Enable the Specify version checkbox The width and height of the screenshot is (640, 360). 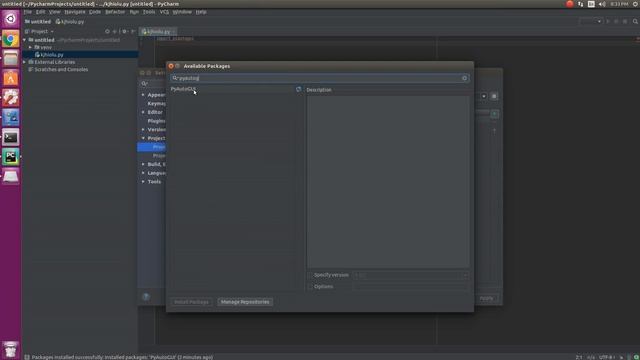[310, 275]
